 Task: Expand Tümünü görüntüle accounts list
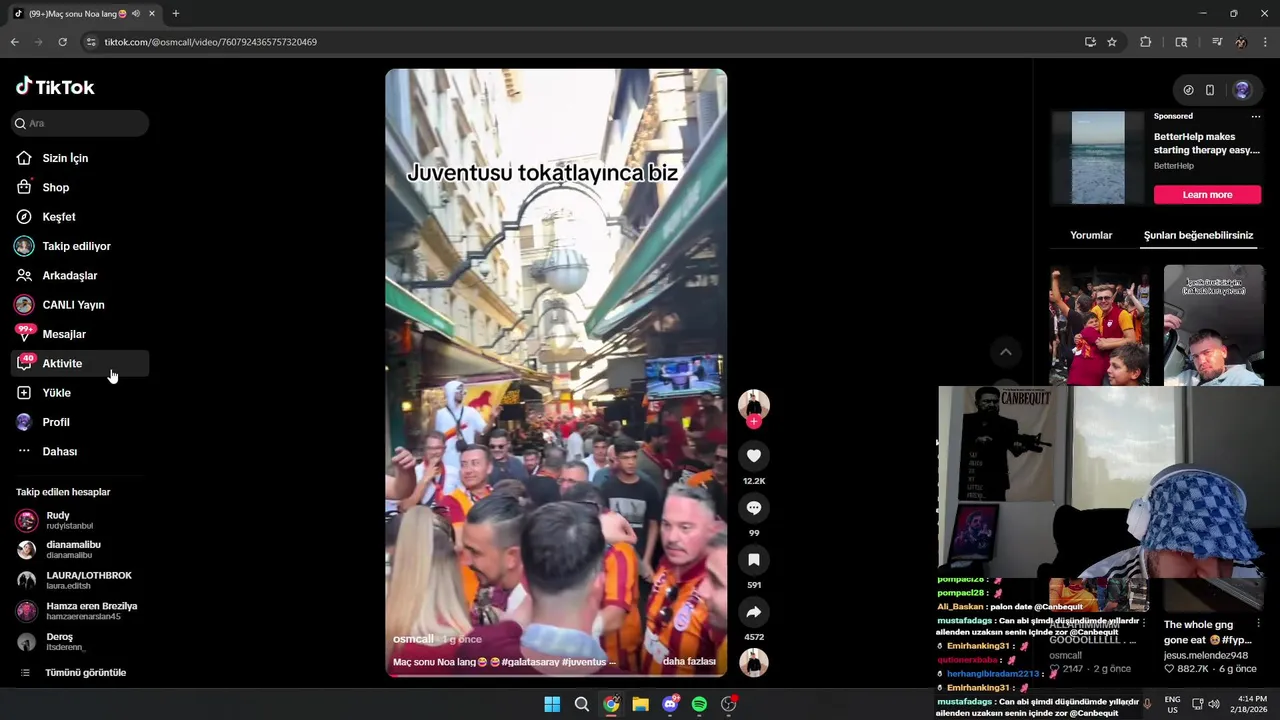tap(85, 673)
